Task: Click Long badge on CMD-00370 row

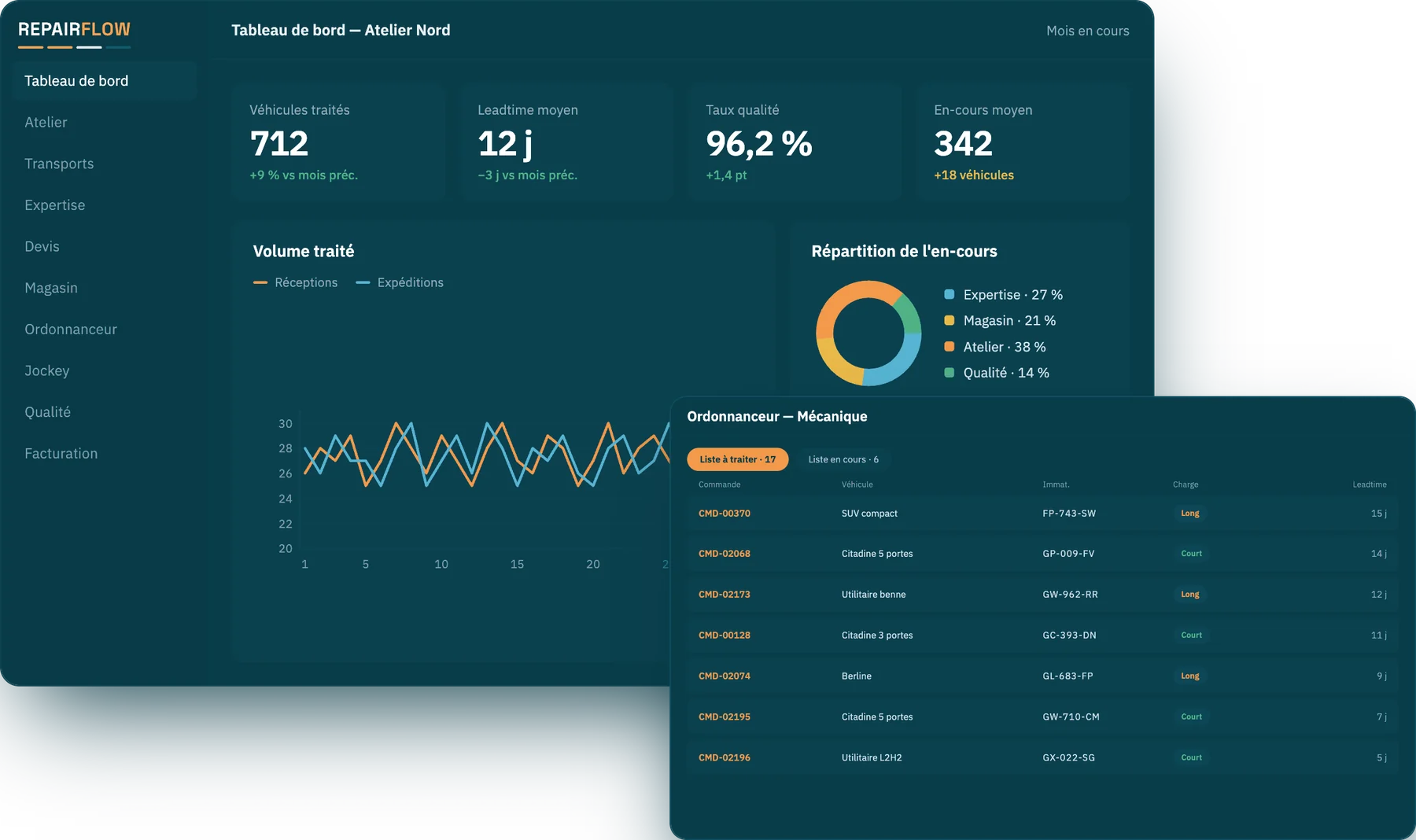Action: tap(1190, 514)
